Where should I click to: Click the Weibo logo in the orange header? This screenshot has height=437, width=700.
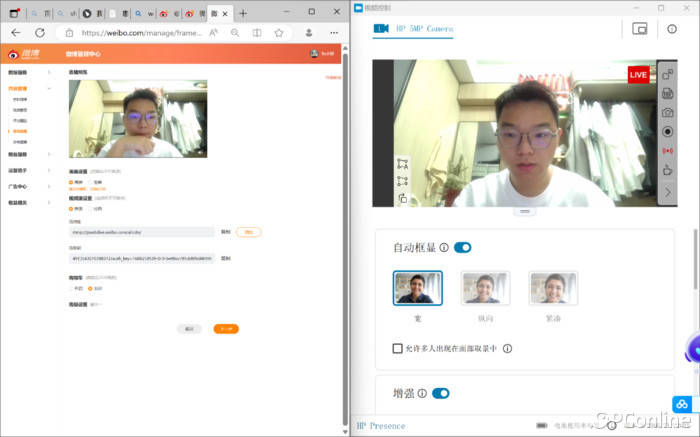tap(24, 54)
